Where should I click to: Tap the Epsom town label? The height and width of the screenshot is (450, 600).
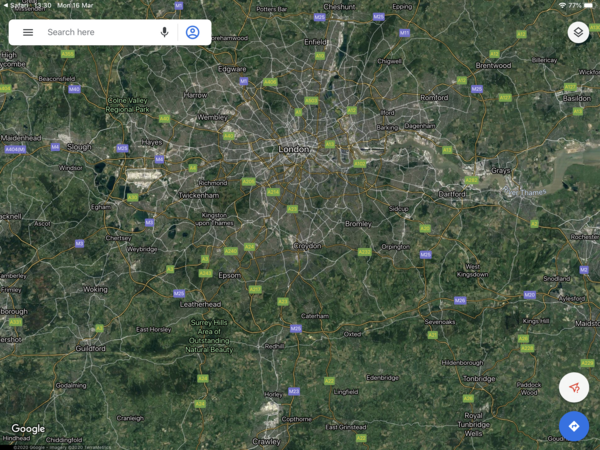click(229, 275)
